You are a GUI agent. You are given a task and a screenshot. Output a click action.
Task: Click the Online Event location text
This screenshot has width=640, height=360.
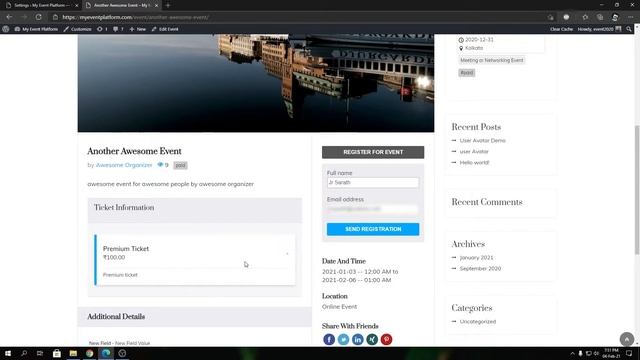point(339,307)
